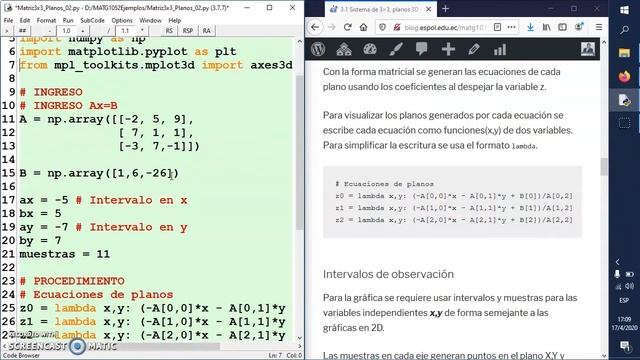Click the Firefox taskbar icon
The image size is (640, 360).
624,76
